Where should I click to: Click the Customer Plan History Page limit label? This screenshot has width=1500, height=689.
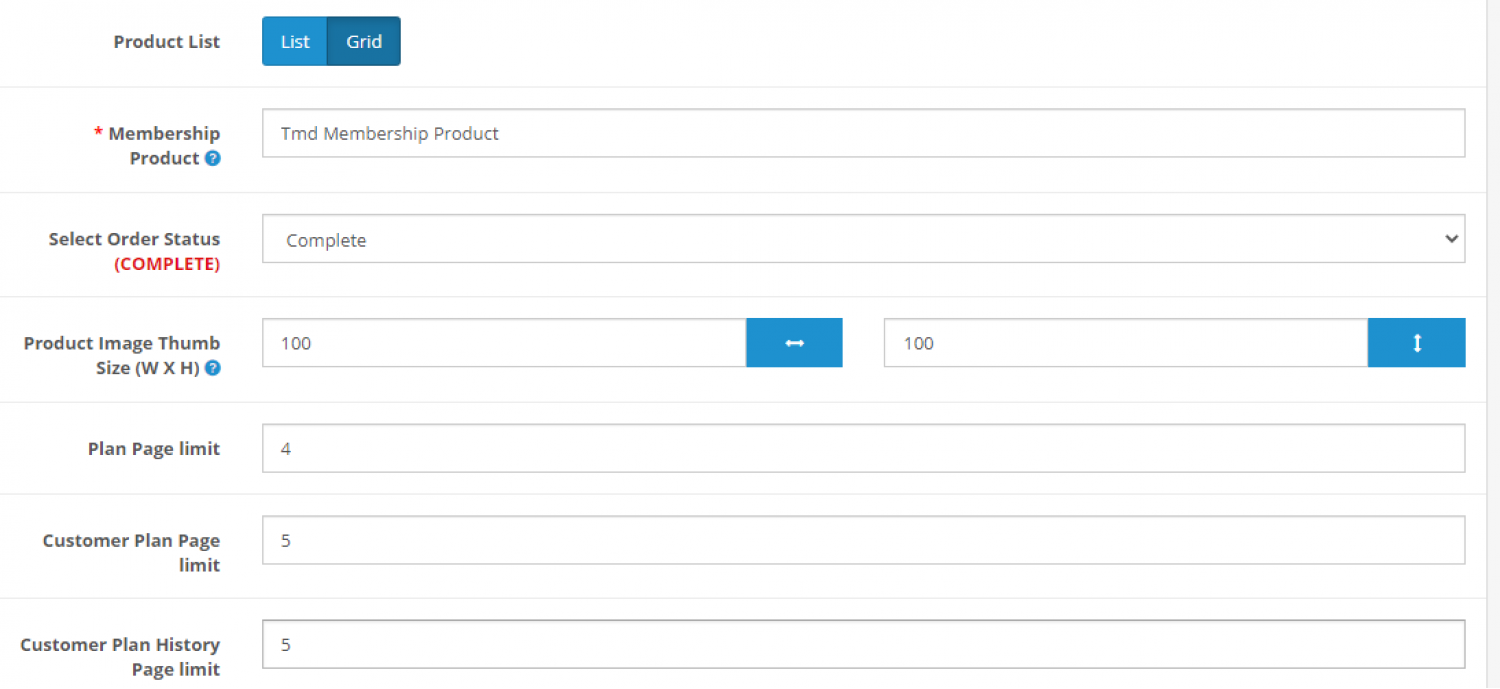tap(120, 657)
